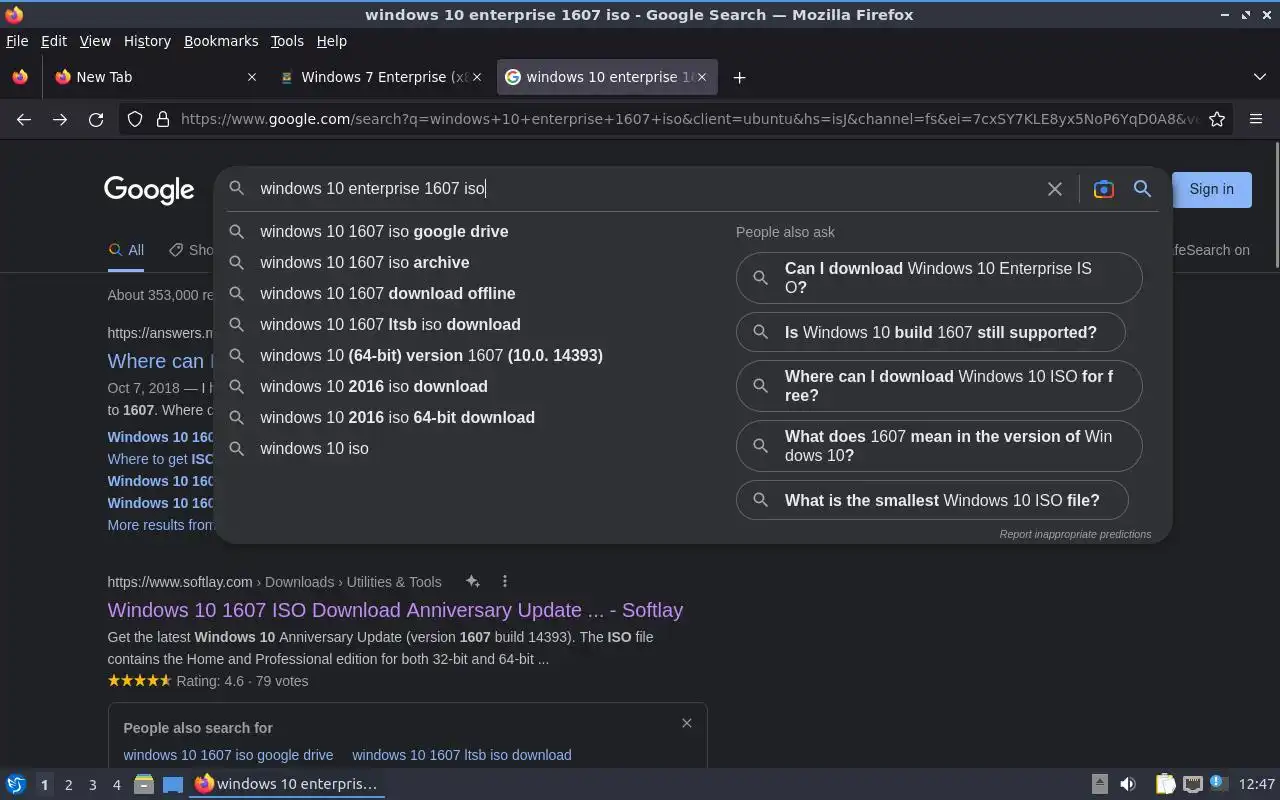Dismiss the People also search for box

click(686, 723)
